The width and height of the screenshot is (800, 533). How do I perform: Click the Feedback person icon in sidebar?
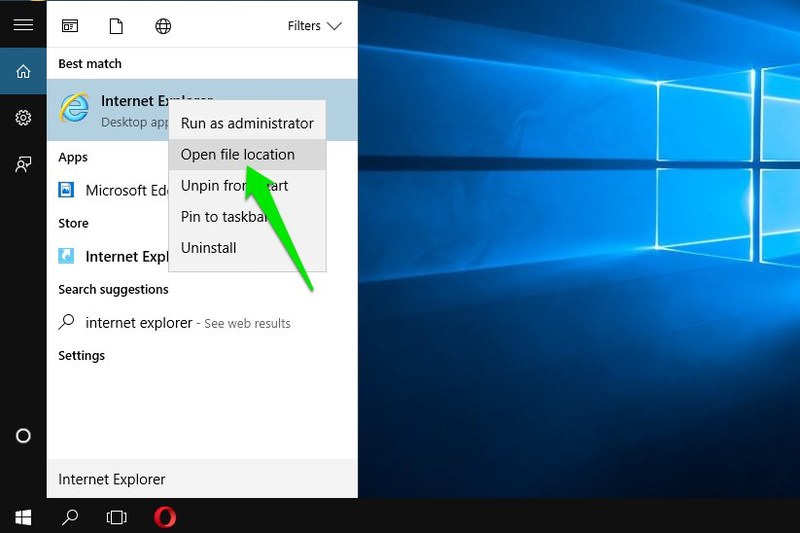(23, 164)
